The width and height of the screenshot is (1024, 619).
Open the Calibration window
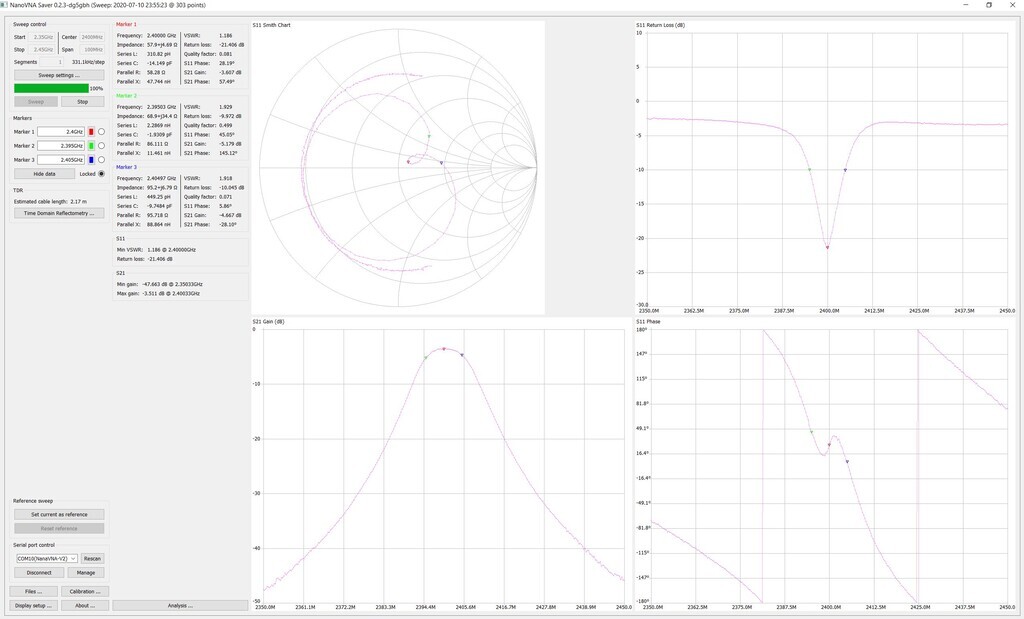(85, 592)
